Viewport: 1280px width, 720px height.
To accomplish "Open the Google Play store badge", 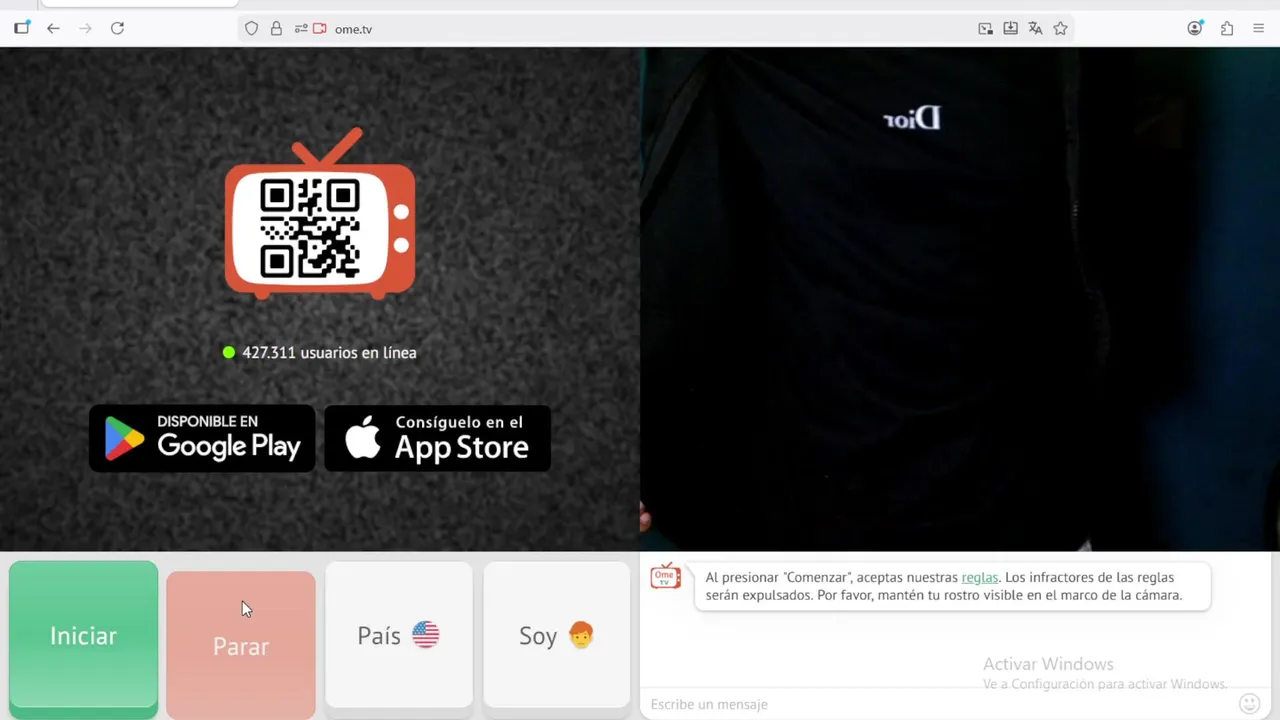I will [x=202, y=438].
